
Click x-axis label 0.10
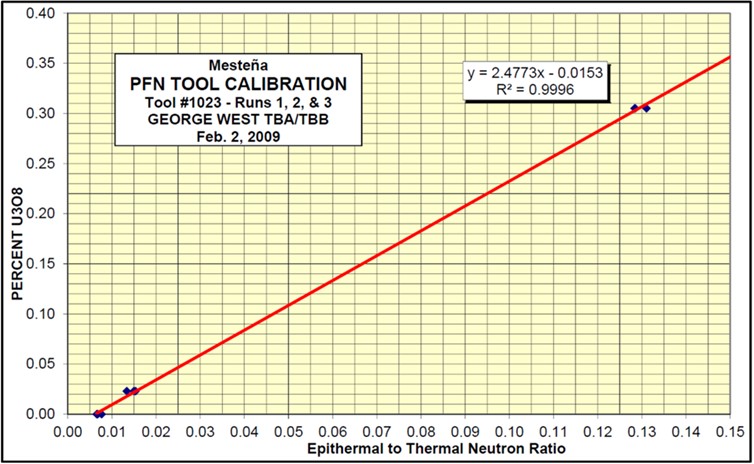pyautogui.click(x=510, y=431)
